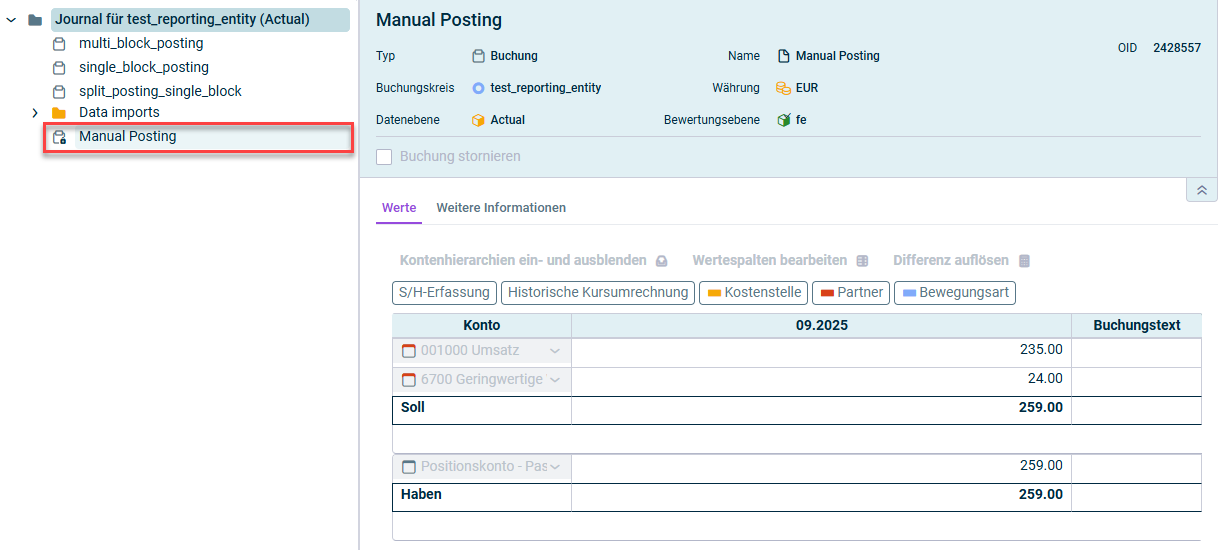Viewport: 1220px width, 550px height.
Task: Click the red Partner color swatch
Action: click(827, 293)
